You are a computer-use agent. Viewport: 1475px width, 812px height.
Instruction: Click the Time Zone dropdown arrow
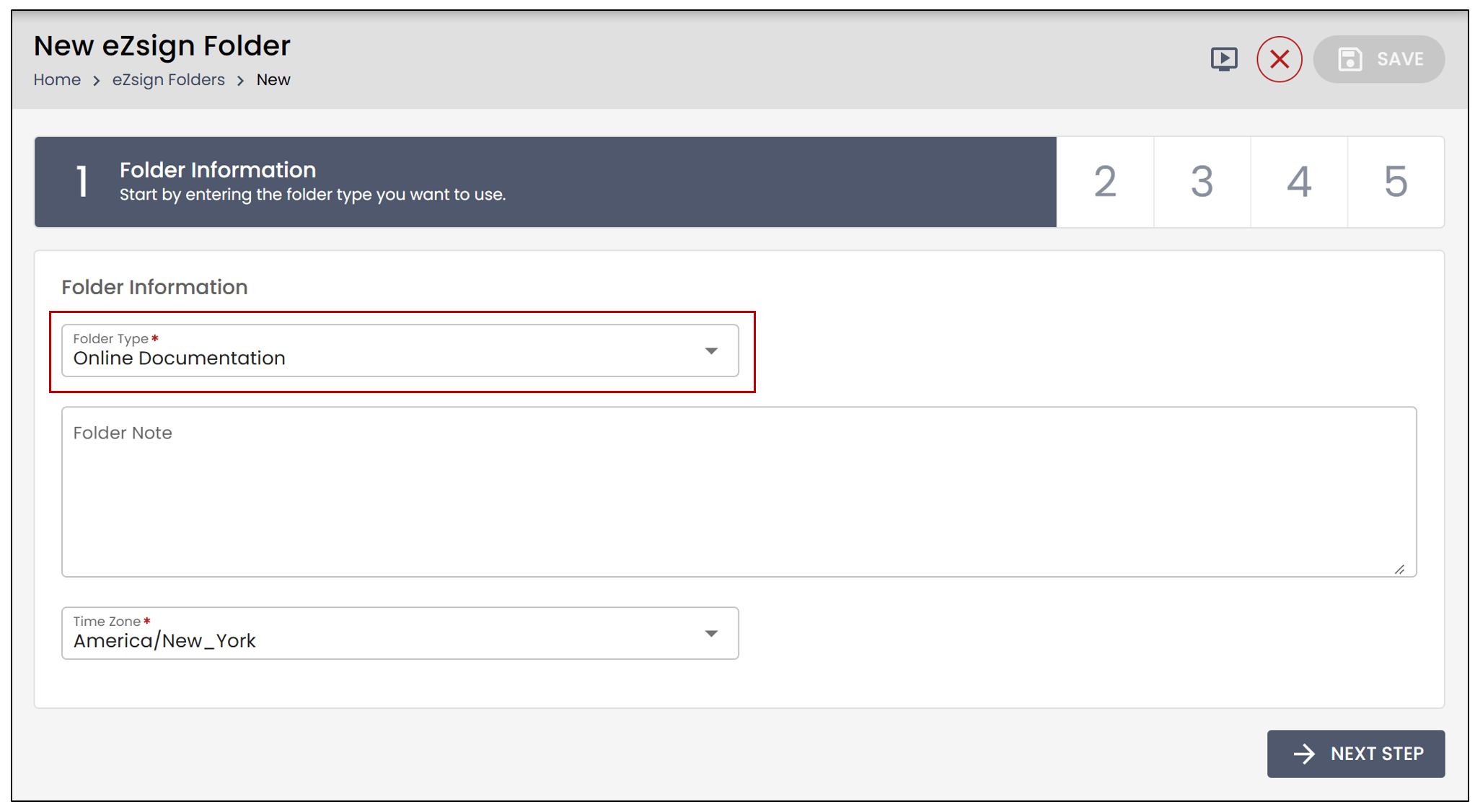[711, 634]
